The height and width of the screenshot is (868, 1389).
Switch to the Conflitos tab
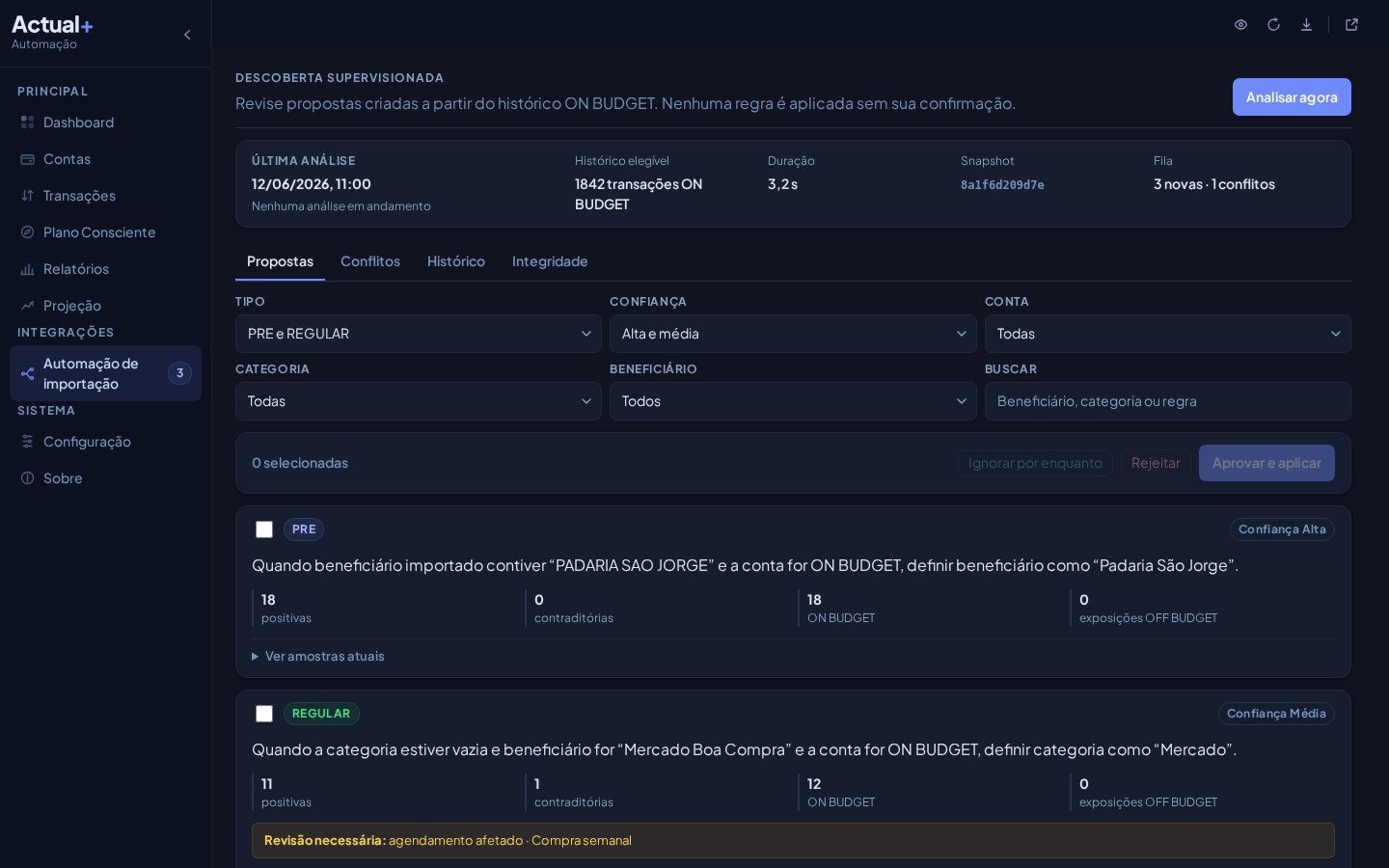[x=370, y=261]
